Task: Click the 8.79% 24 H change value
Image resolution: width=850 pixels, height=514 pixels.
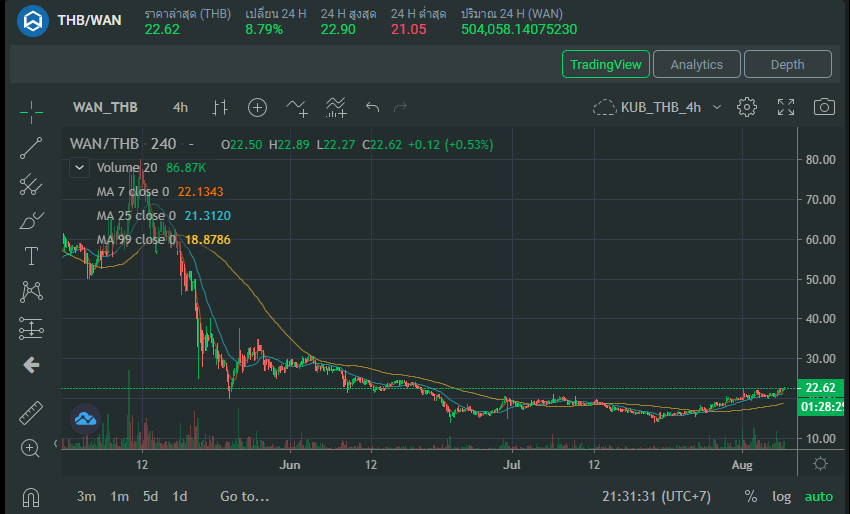Action: pyautogui.click(x=264, y=29)
